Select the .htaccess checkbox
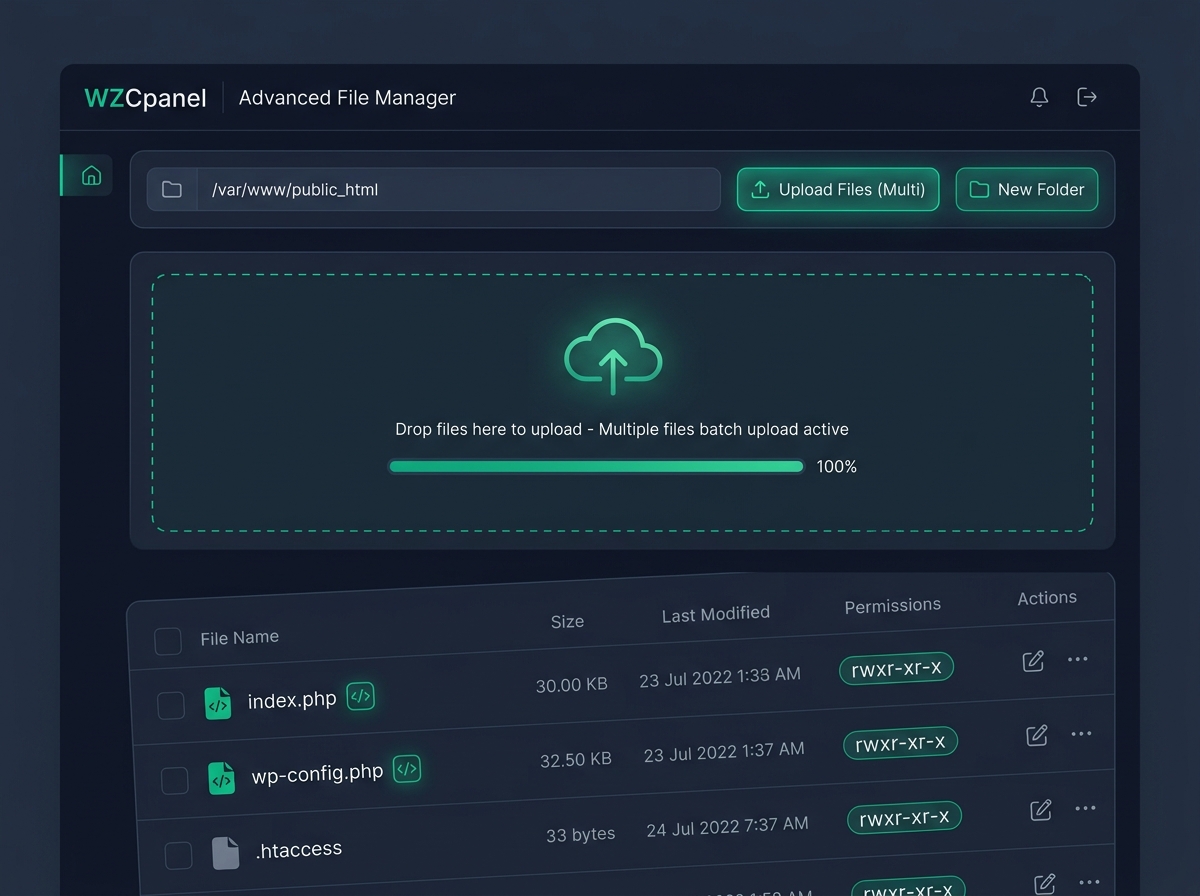Image resolution: width=1200 pixels, height=896 pixels. point(178,856)
